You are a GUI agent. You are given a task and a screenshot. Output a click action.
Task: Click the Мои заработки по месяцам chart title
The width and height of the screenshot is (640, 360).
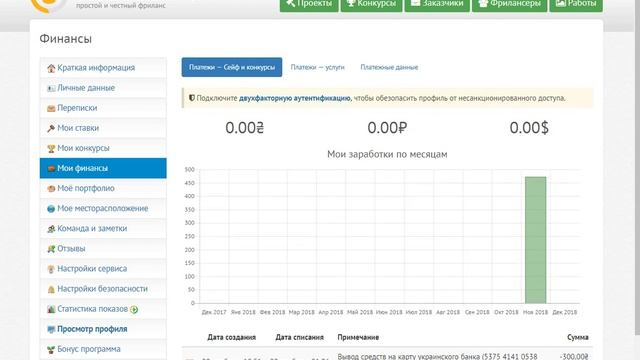(x=387, y=154)
